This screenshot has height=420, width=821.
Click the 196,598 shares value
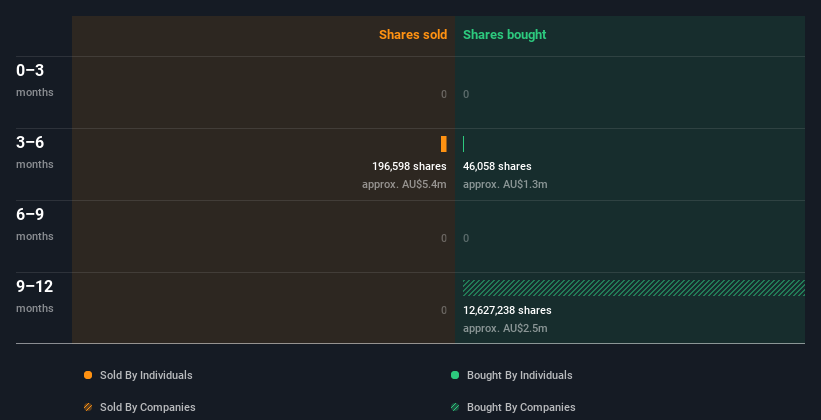[x=409, y=166]
